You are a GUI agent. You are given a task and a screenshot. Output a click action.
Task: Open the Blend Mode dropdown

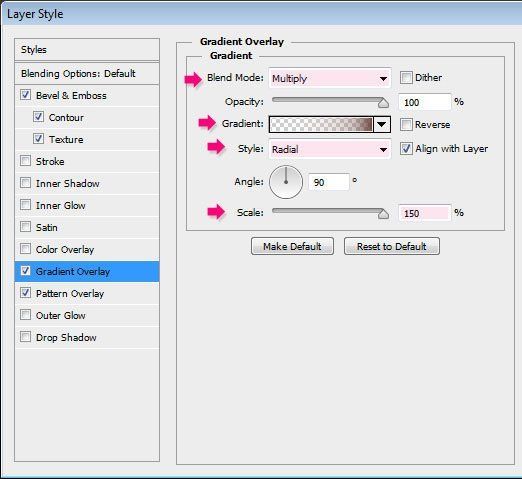click(x=329, y=78)
